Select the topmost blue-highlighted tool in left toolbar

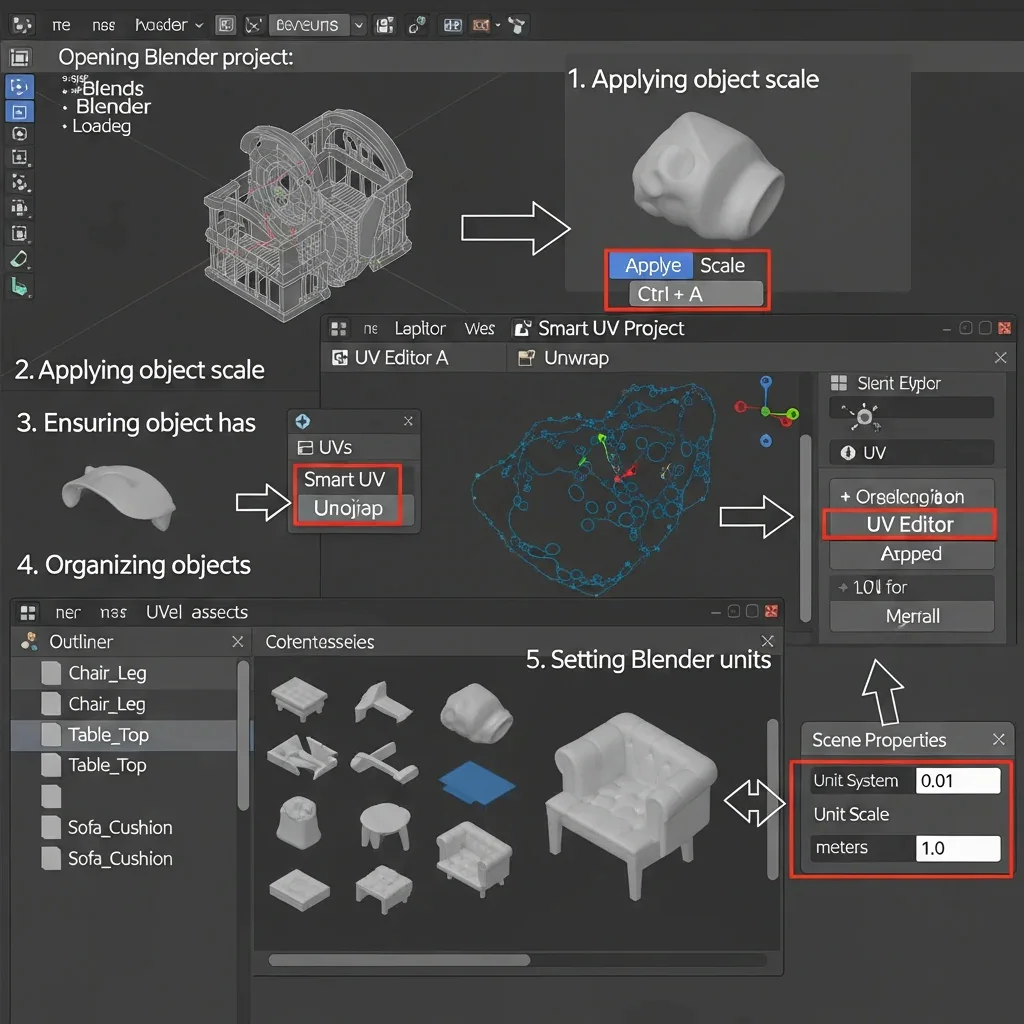click(x=20, y=86)
